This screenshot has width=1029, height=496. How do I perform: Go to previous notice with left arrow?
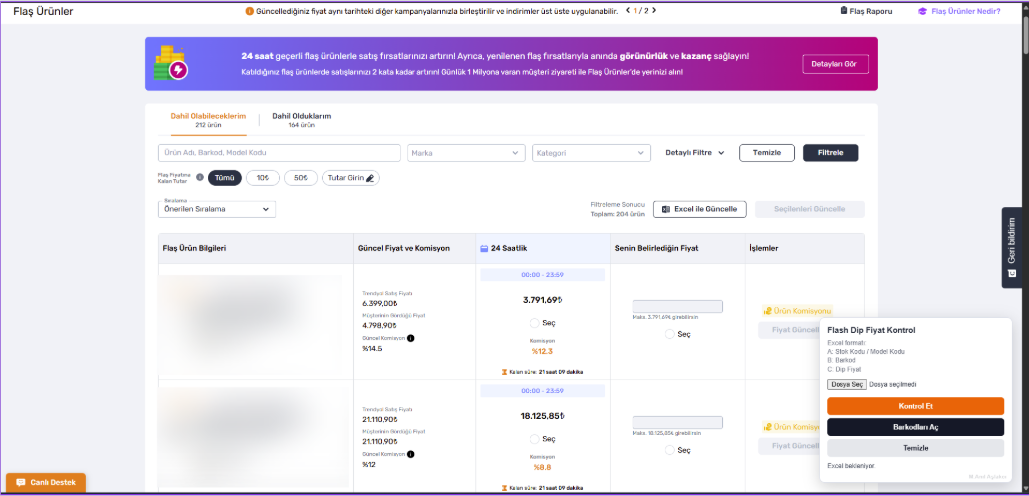[628, 10]
